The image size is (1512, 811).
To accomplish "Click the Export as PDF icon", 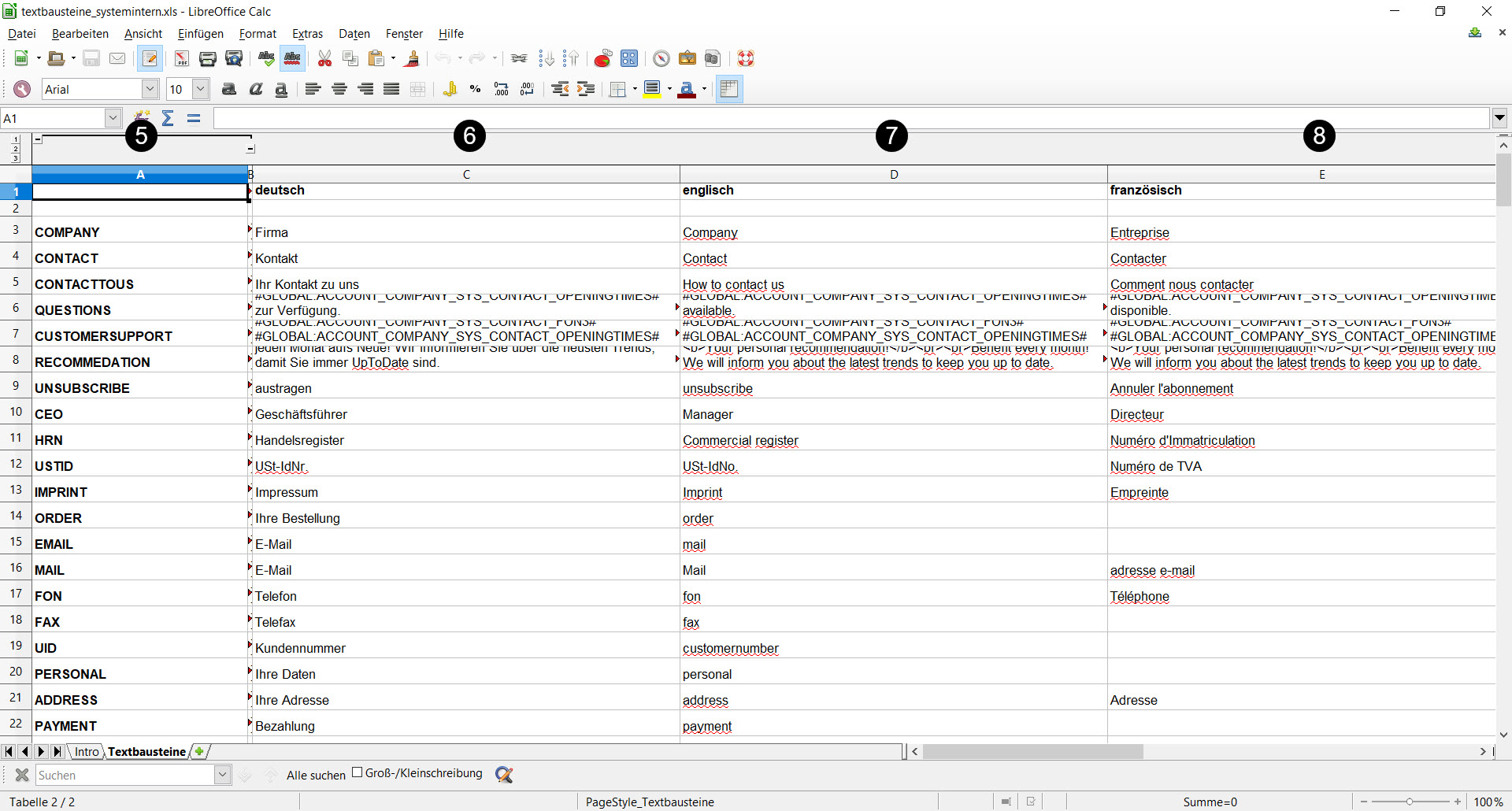I will (x=181, y=58).
